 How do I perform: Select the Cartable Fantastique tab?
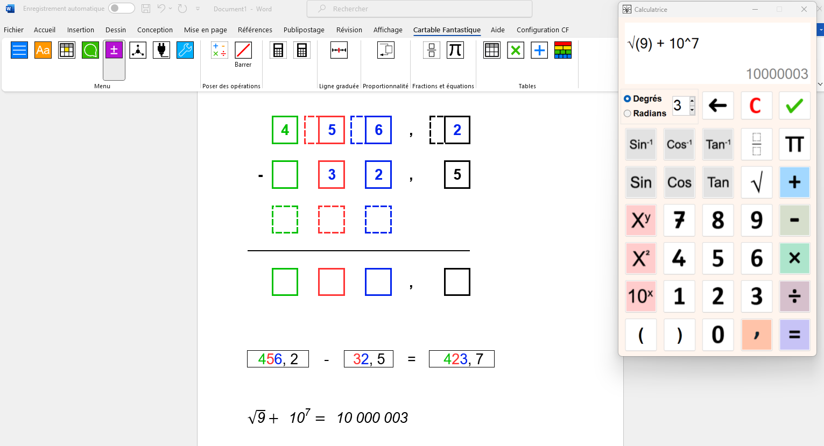point(447,30)
